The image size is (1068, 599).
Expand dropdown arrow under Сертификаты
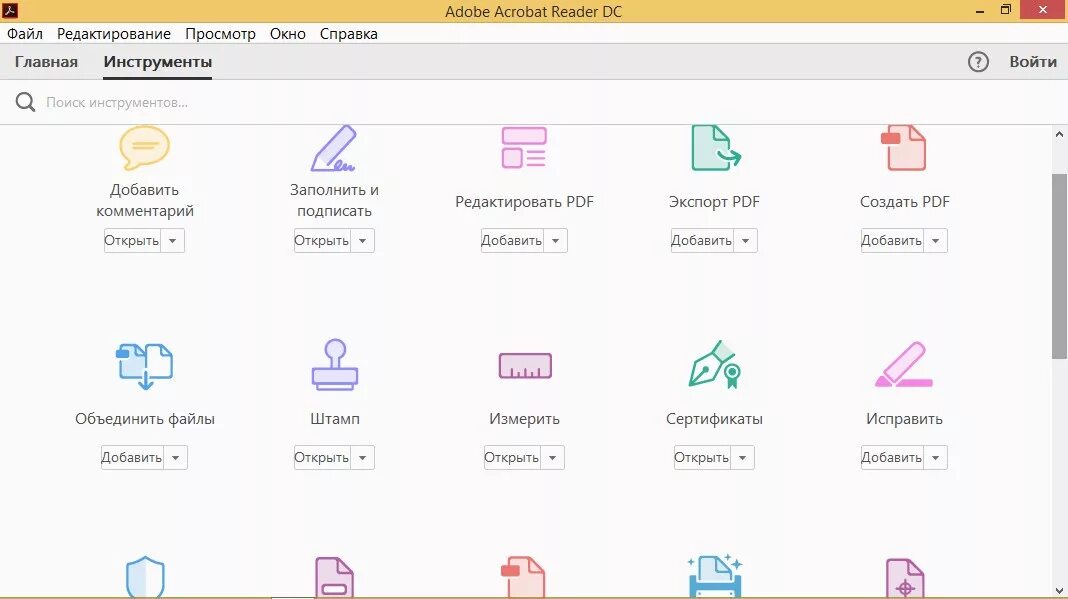[x=743, y=457]
